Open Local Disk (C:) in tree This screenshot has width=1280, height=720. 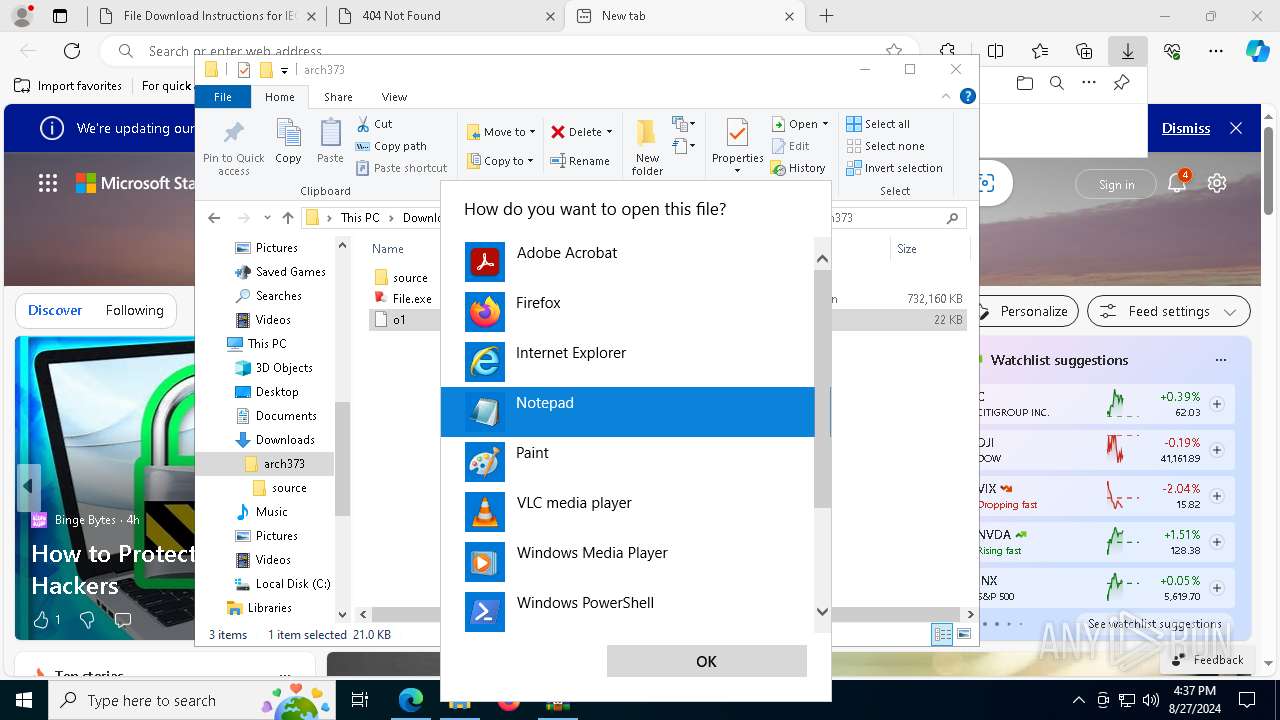pyautogui.click(x=281, y=584)
